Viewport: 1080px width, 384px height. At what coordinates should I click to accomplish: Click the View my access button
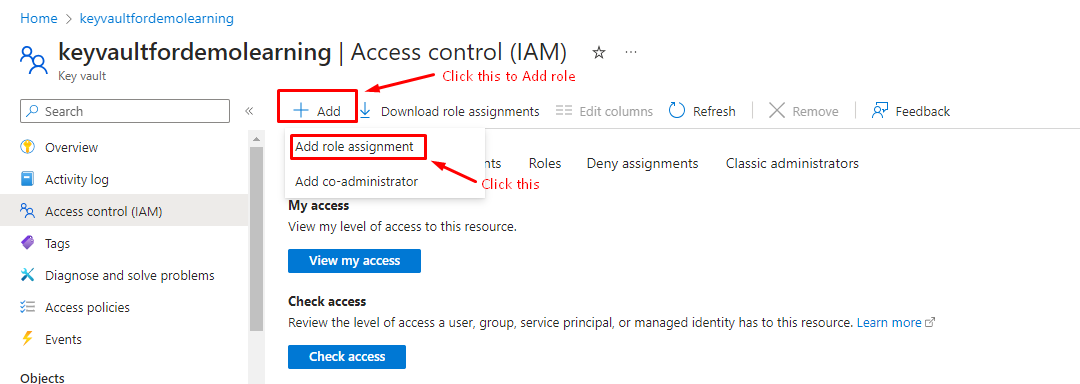click(354, 261)
